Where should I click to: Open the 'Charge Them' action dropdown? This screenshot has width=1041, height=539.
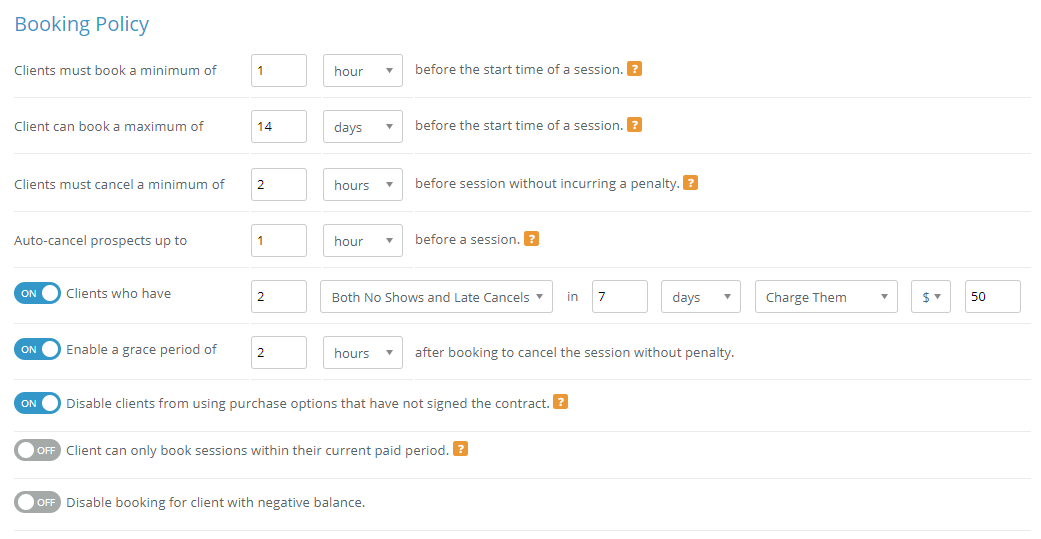(826, 297)
